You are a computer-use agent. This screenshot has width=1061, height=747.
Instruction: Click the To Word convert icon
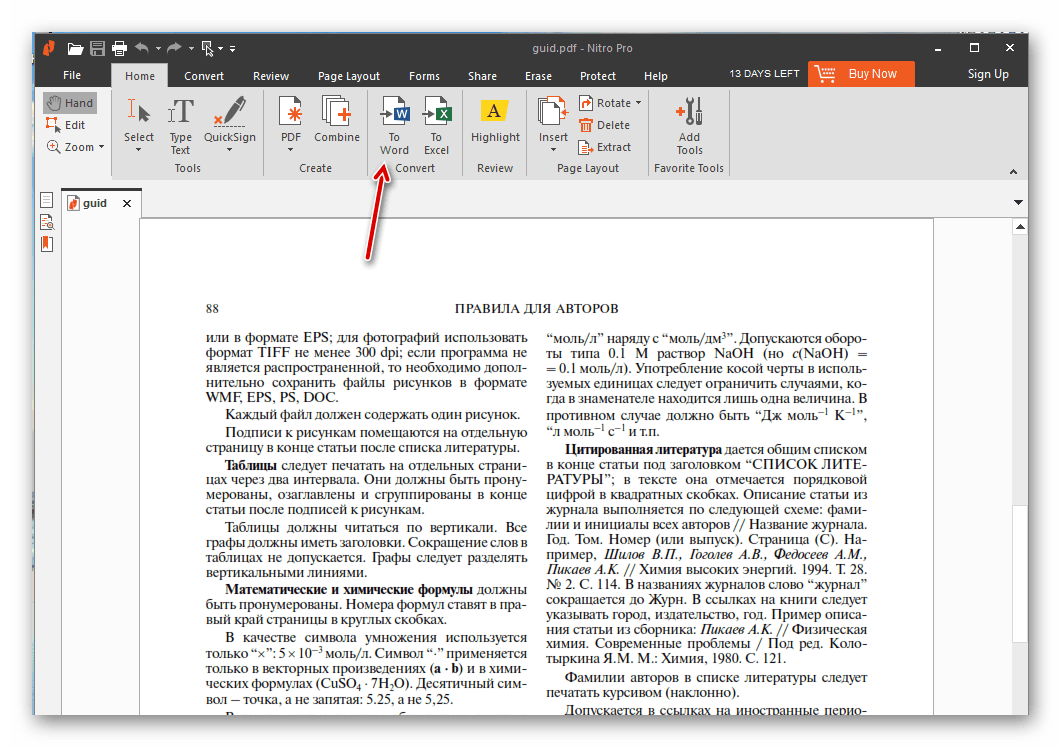(394, 124)
